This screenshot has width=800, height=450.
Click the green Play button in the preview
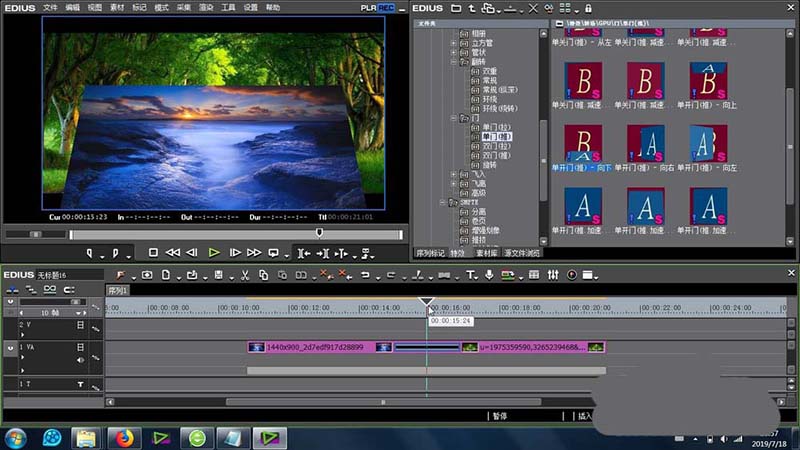click(214, 253)
